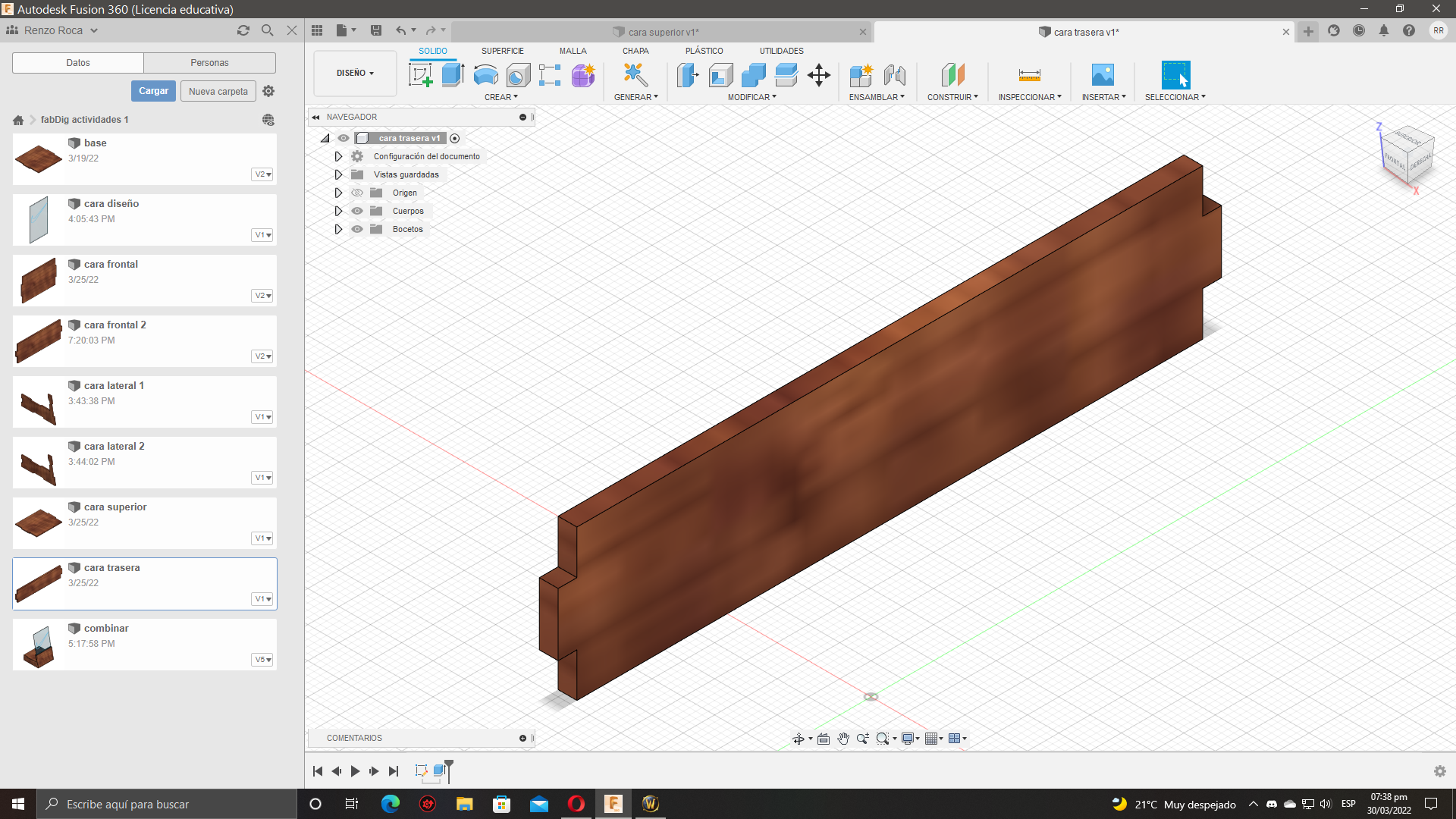Switch to the MALLA tab
The image size is (1456, 819).
point(573,51)
